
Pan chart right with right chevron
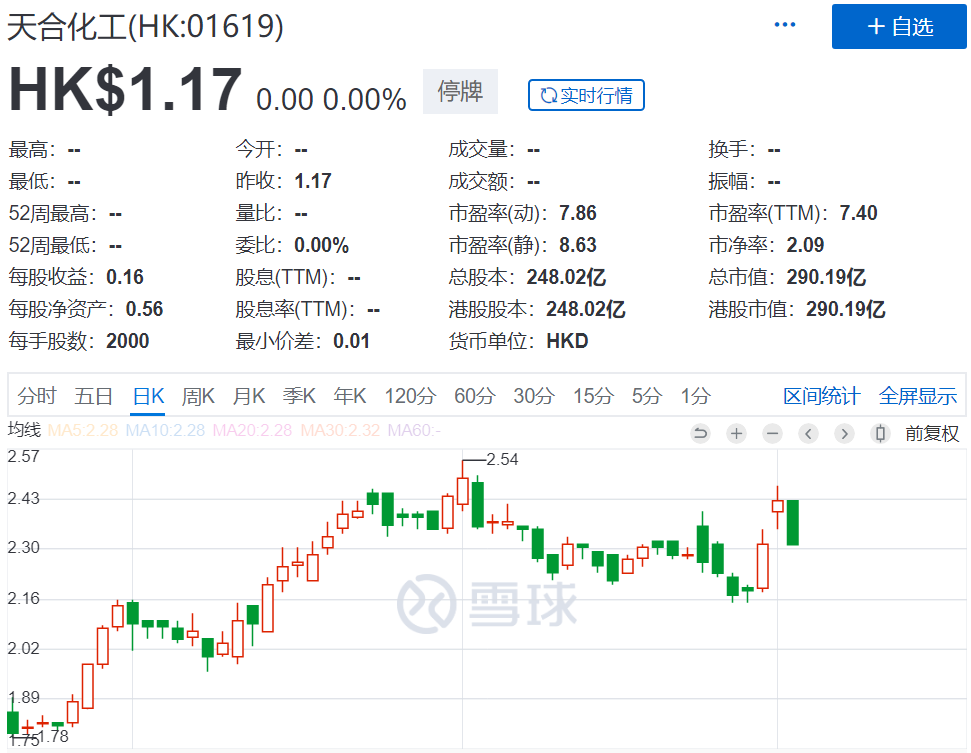coord(844,433)
